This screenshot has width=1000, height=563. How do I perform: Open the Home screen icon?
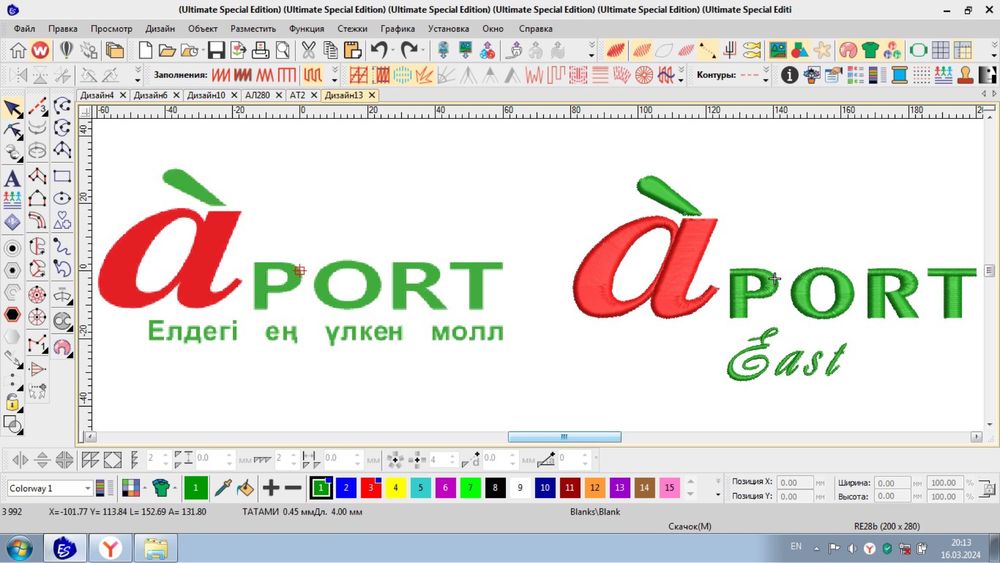pos(18,50)
